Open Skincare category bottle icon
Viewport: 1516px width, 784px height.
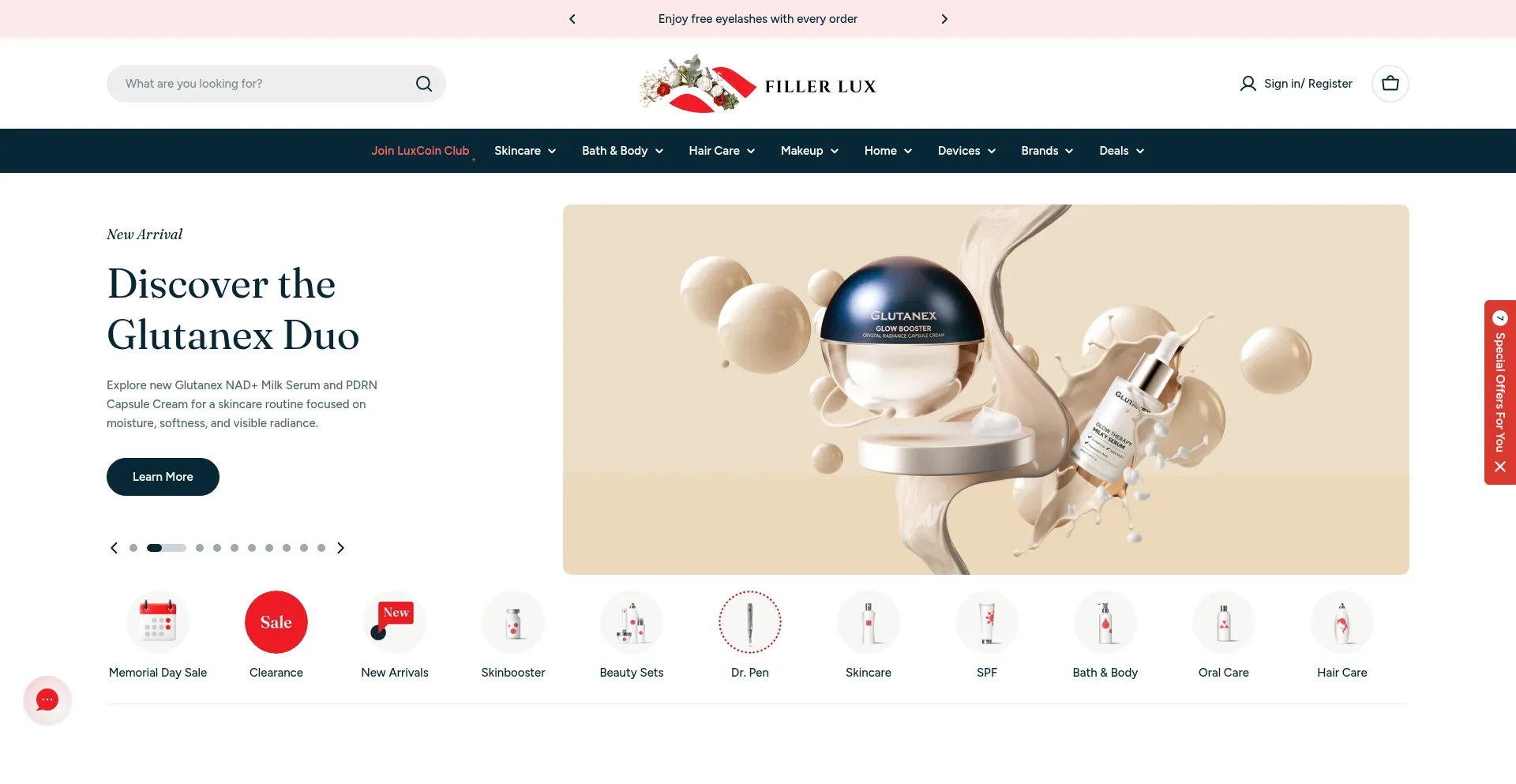click(x=869, y=622)
